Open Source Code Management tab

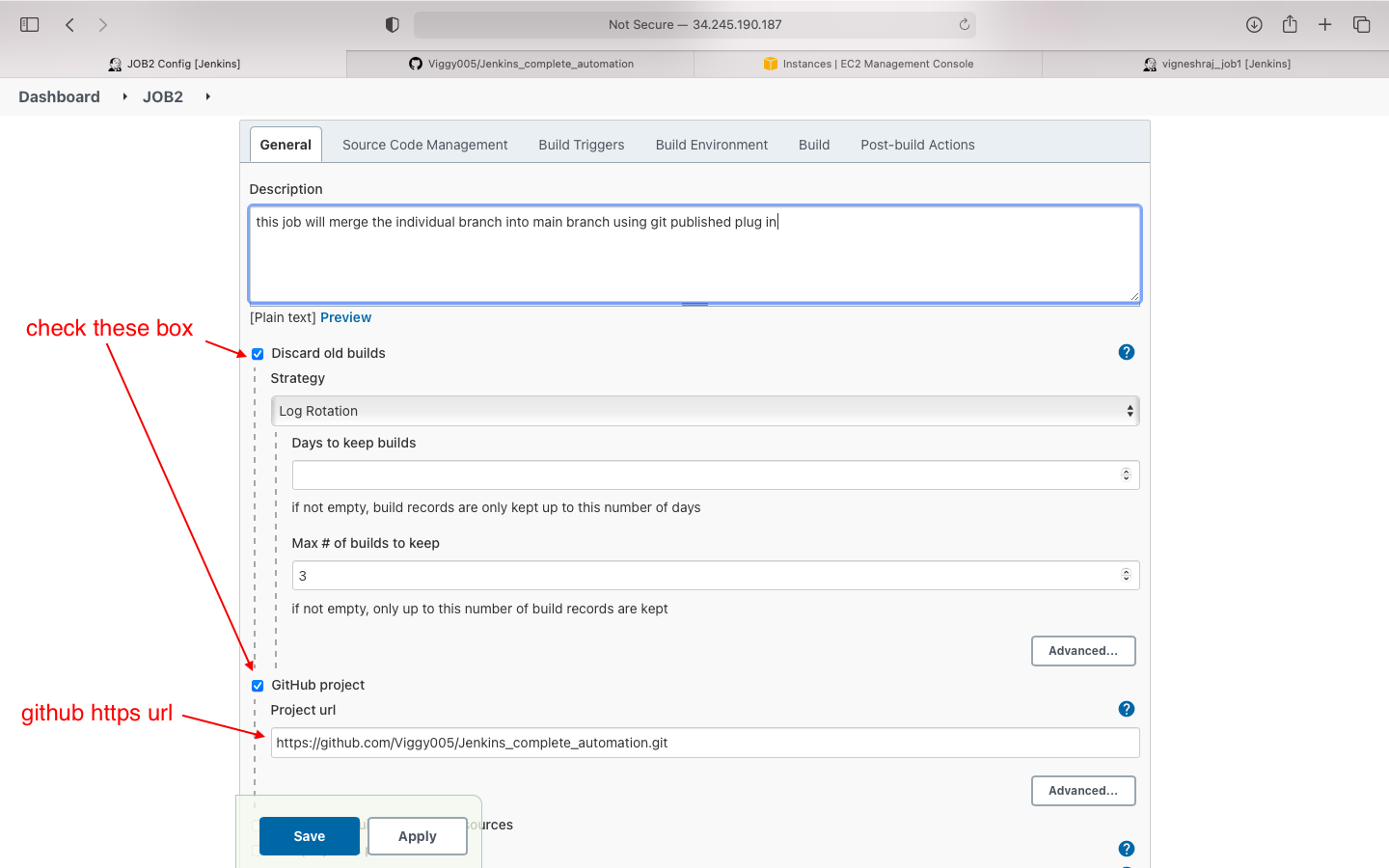tap(424, 145)
